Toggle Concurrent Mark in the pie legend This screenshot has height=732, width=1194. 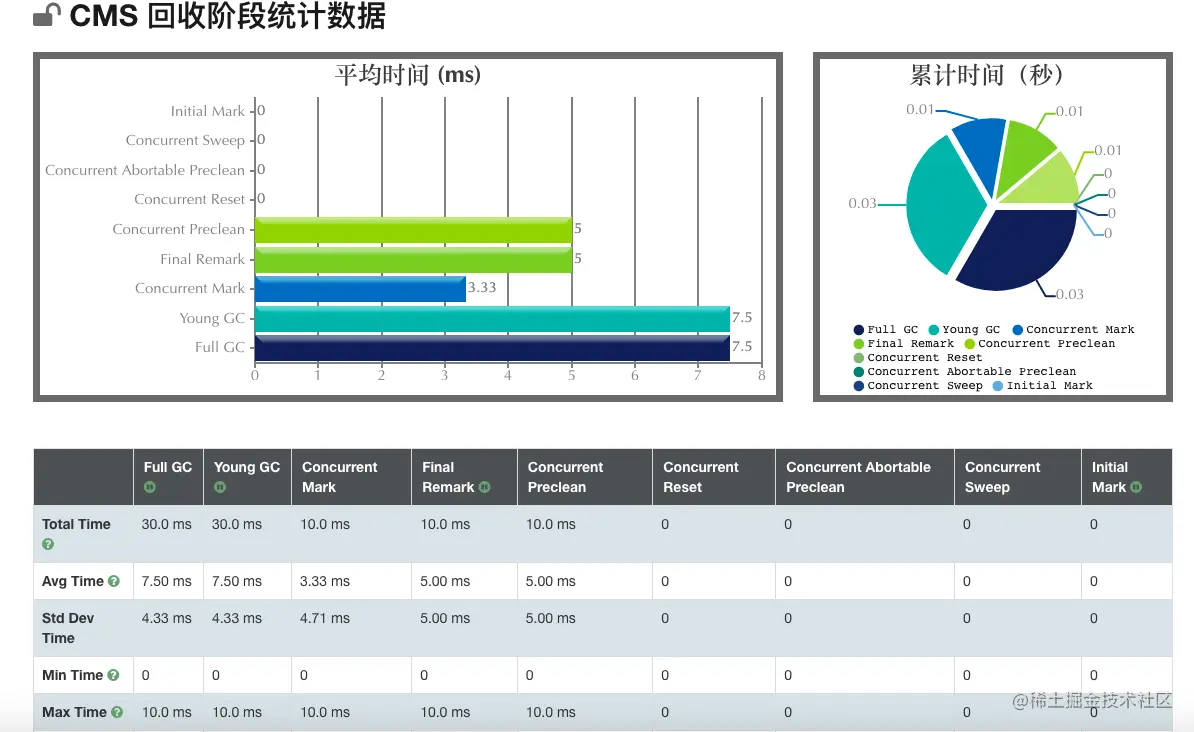[1073, 330]
